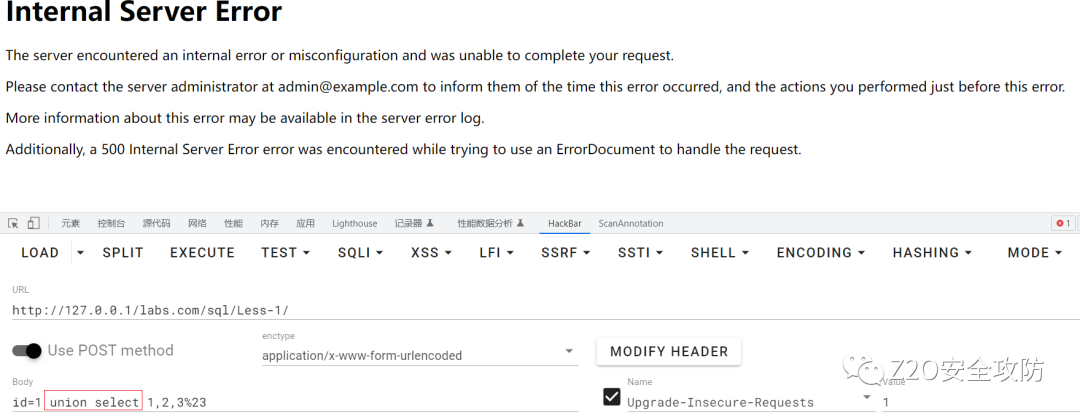Click the red error count badge
The width and height of the screenshot is (1080, 417).
[1062, 223]
